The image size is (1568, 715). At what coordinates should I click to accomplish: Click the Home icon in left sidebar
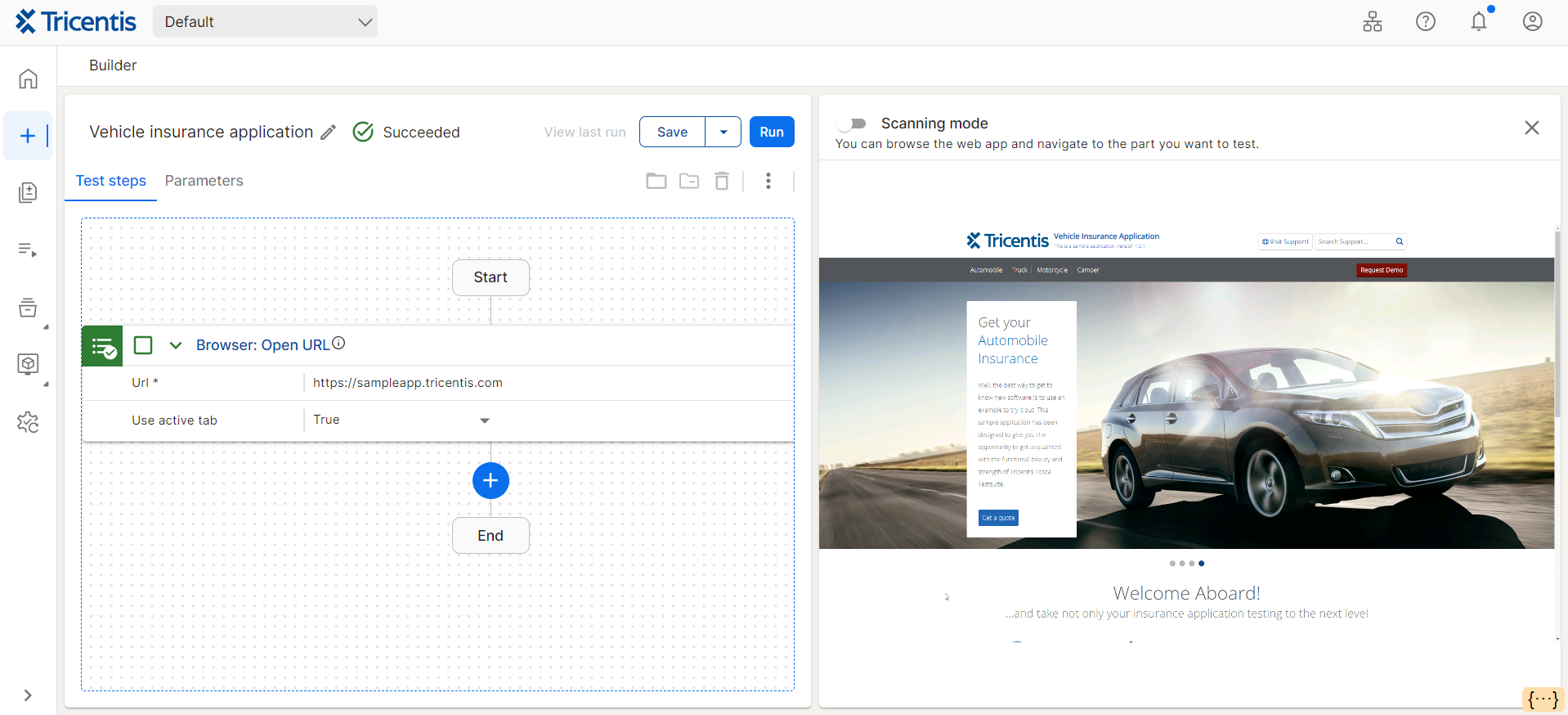(28, 79)
